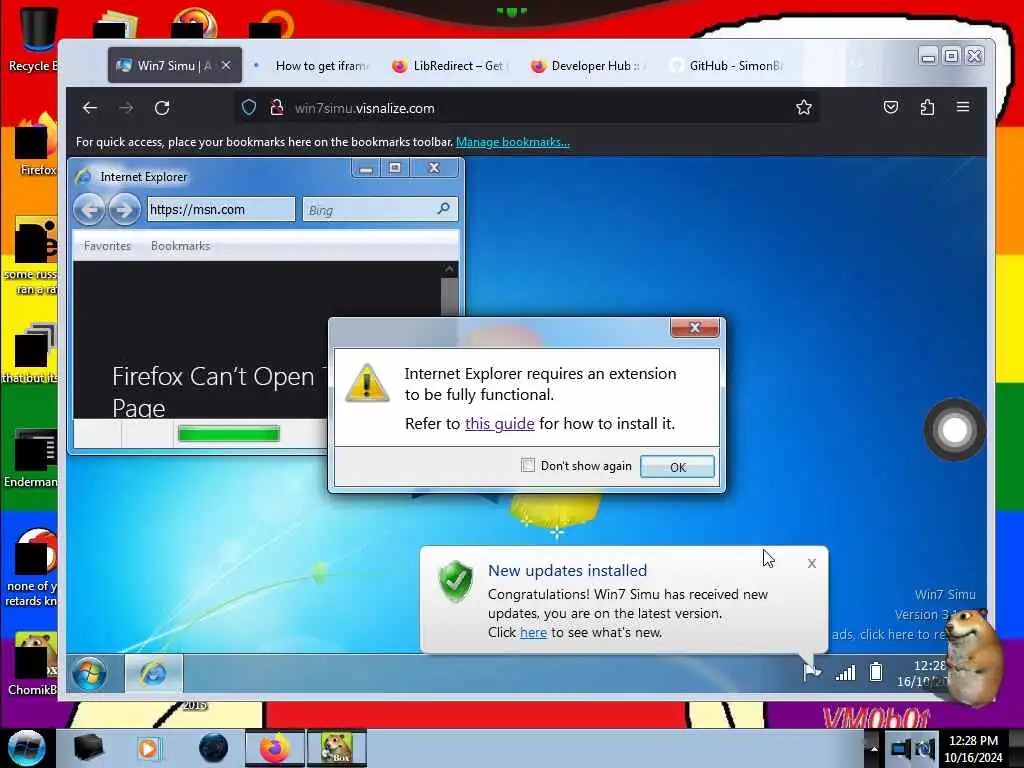Click the Internet Explorer forward button
The width and height of the screenshot is (1024, 768).
[x=124, y=210]
